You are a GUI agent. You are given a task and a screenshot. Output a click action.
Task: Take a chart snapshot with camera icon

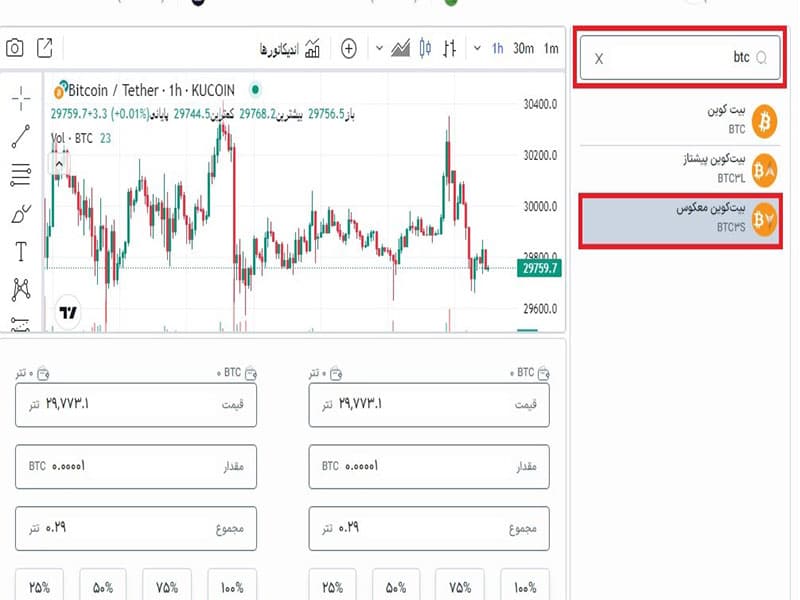[x=15, y=48]
